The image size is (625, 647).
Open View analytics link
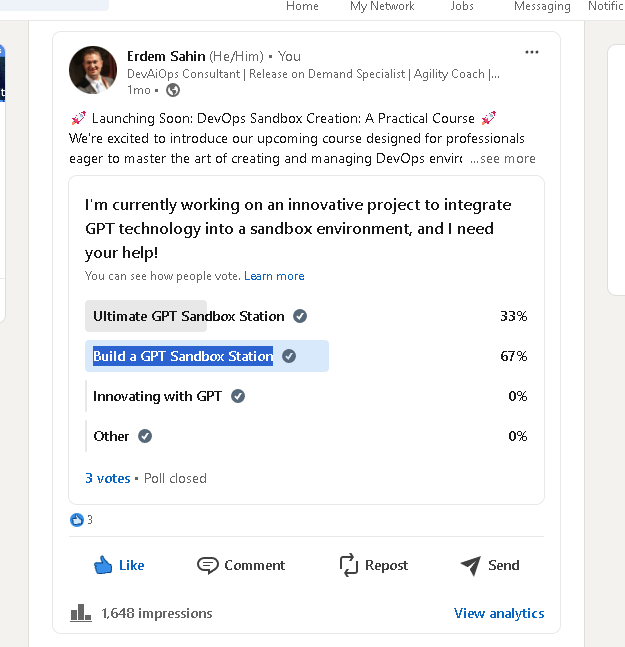point(499,613)
